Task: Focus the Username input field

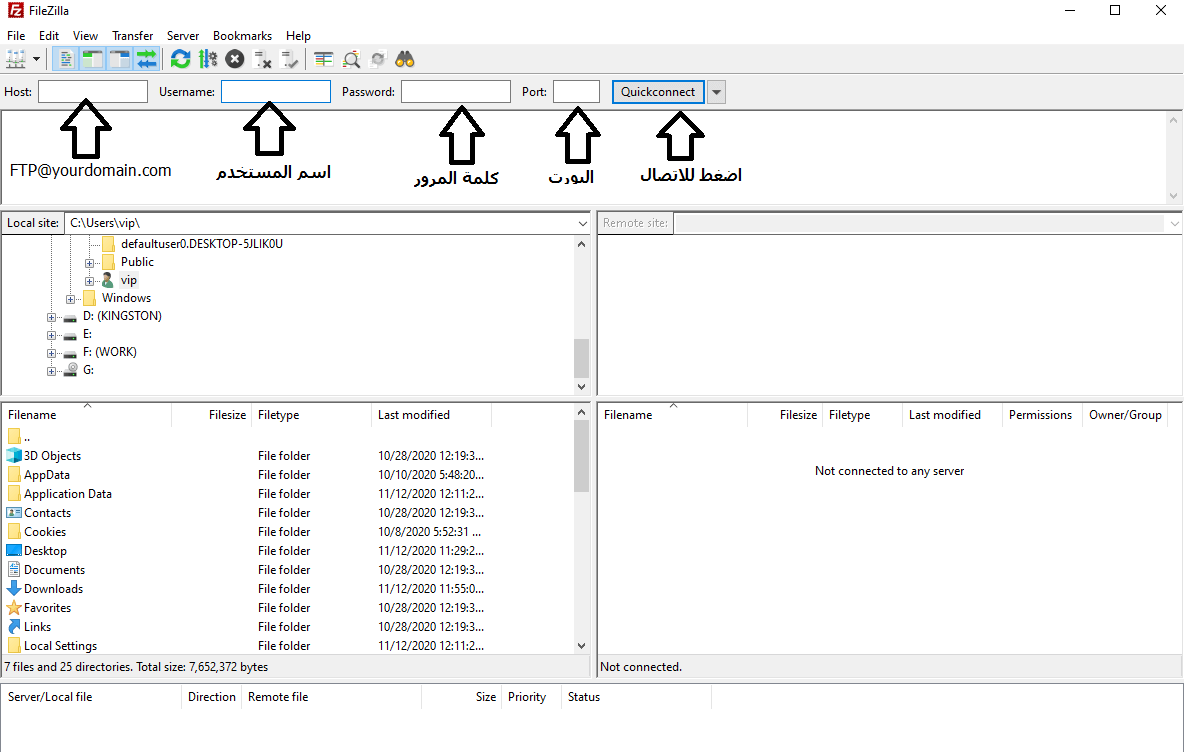Action: (276, 91)
